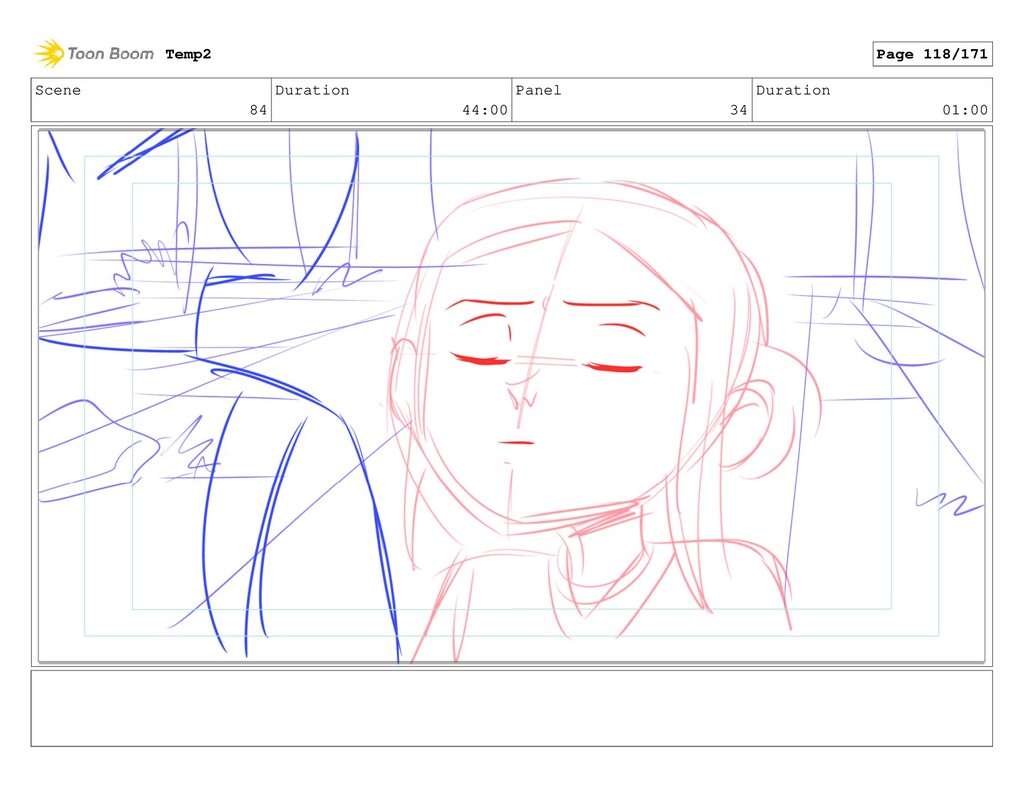Viewport: 1024px width, 793px height.
Task: Select the Panel label in header table
Action: click(538, 90)
